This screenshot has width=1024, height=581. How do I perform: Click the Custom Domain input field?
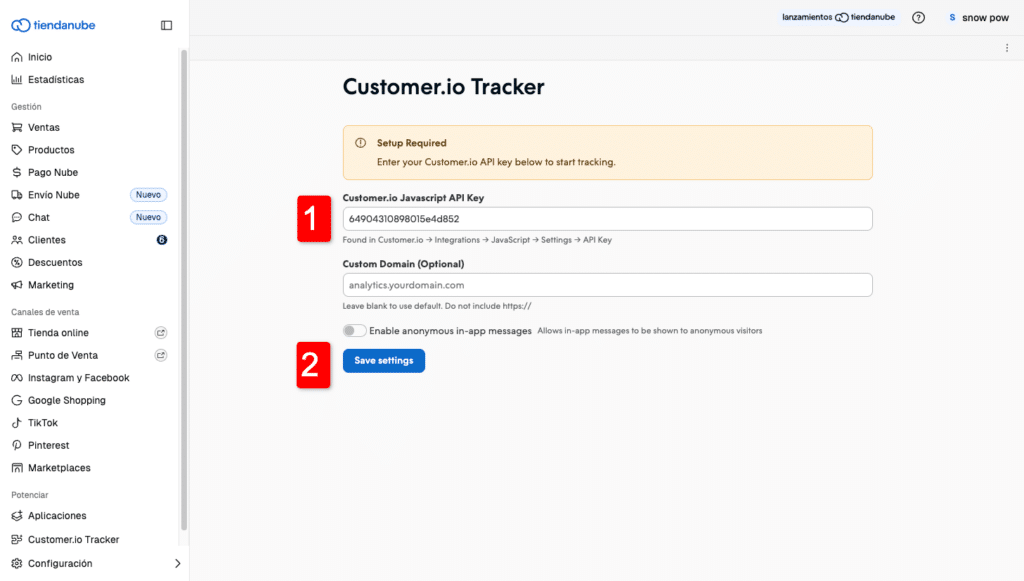(x=607, y=285)
